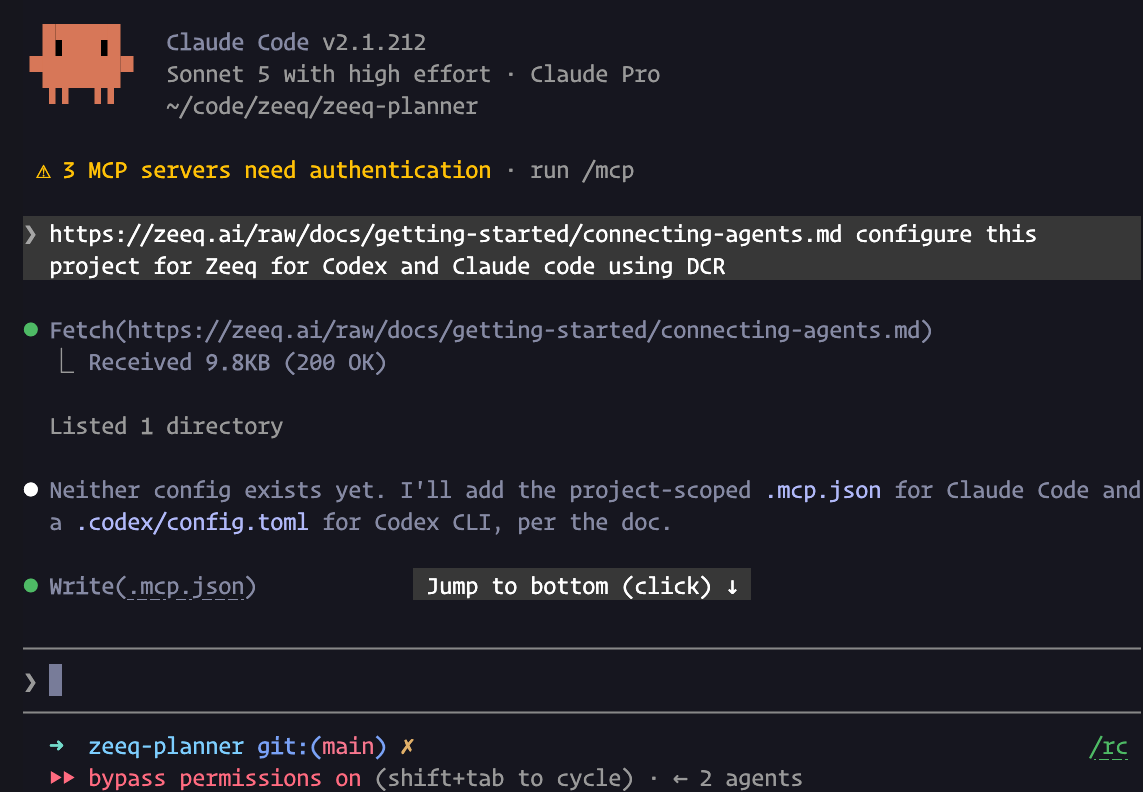Click '(shift+tab to cycle)' hint text

(504, 778)
